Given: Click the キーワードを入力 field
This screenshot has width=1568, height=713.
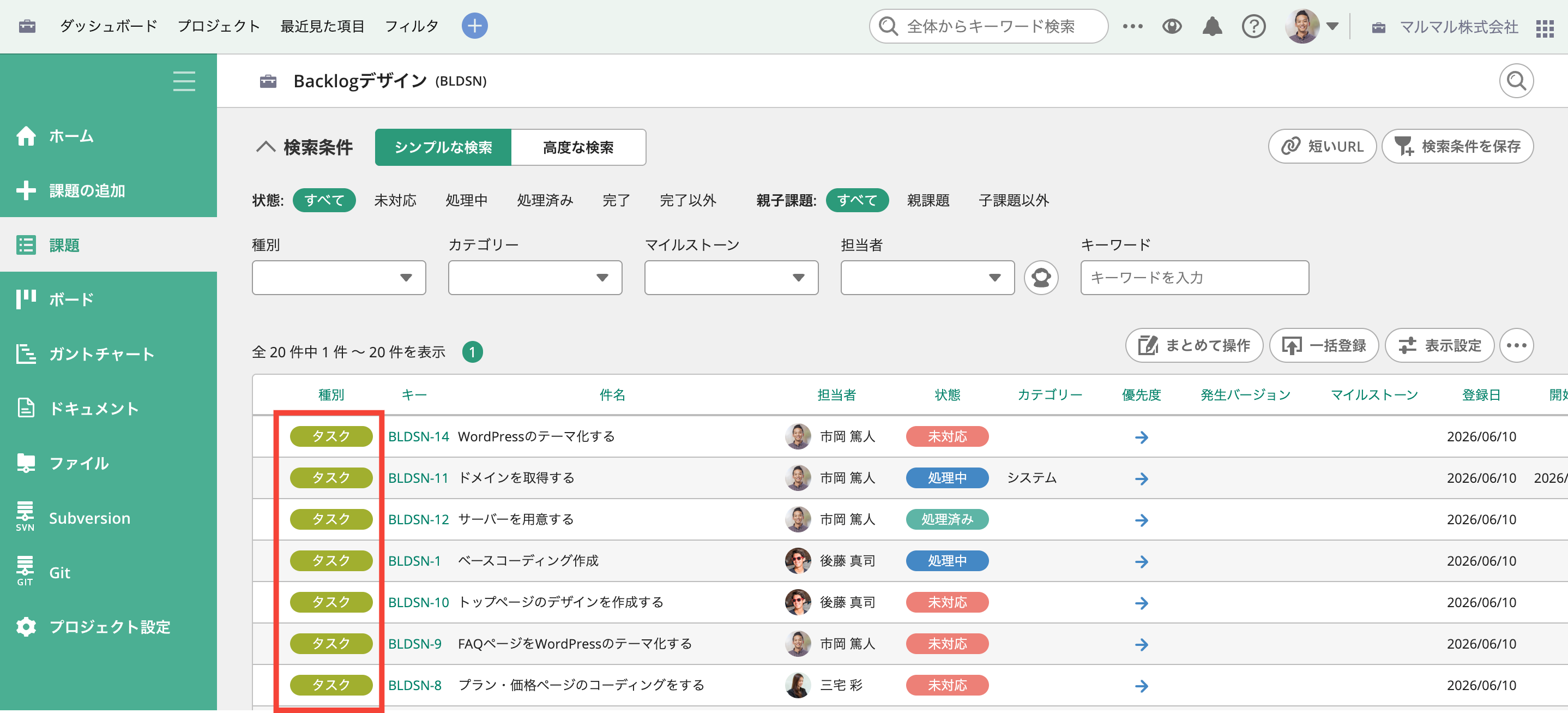Looking at the screenshot, I should [x=1194, y=278].
